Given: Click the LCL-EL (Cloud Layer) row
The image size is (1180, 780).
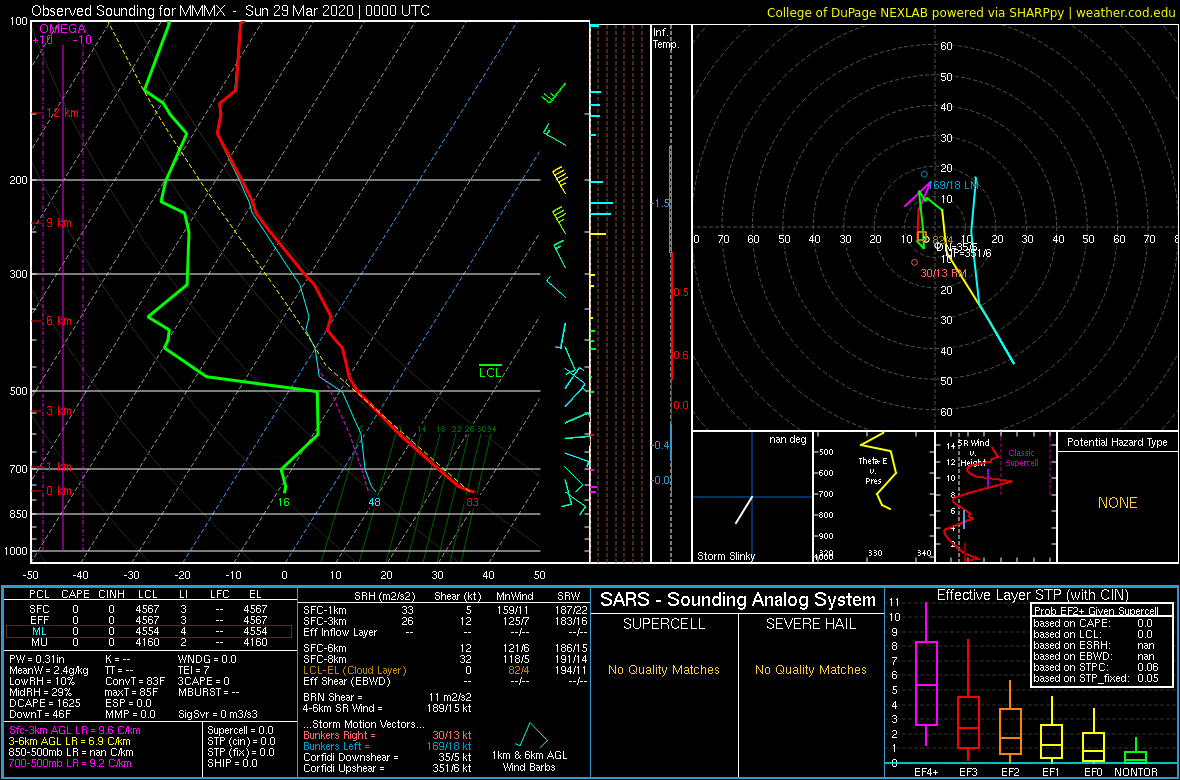Looking at the screenshot, I should pyautogui.click(x=444, y=669).
